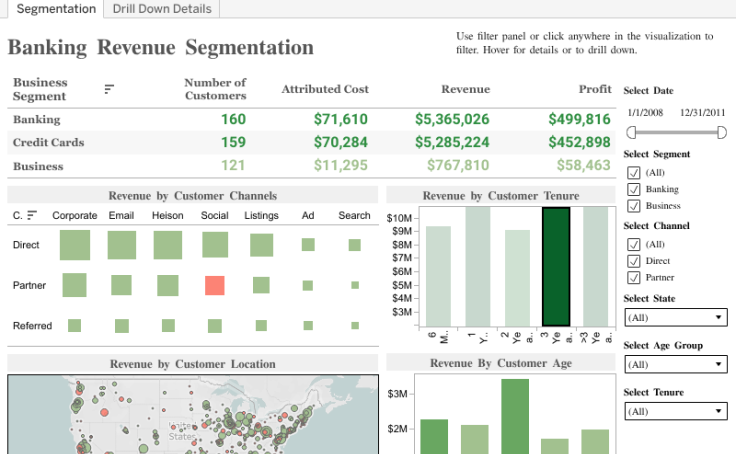
Task: Switch to the Drill Down Details tab
Action: 161,9
